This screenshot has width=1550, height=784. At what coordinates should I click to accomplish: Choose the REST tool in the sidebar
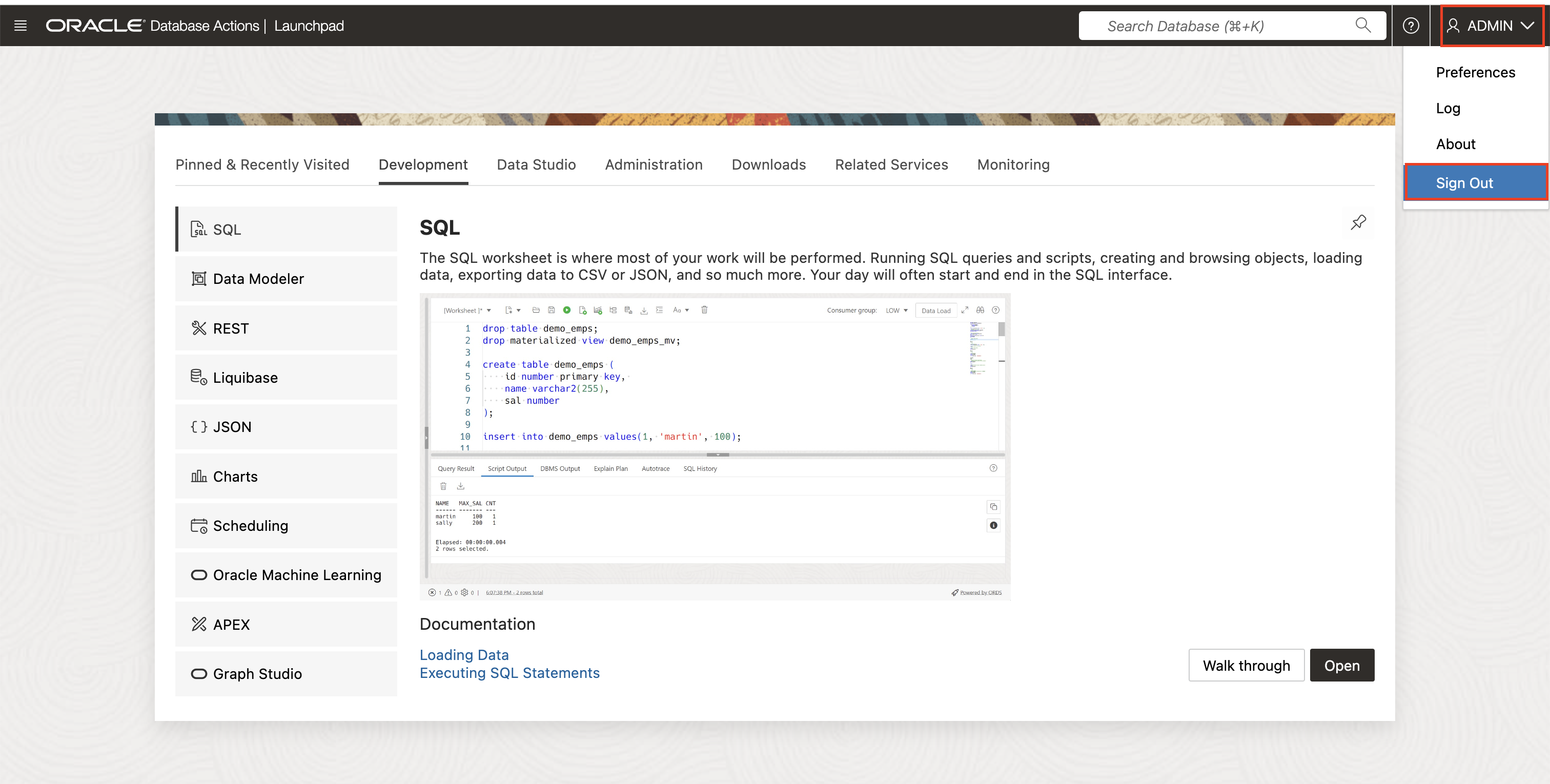coord(287,328)
